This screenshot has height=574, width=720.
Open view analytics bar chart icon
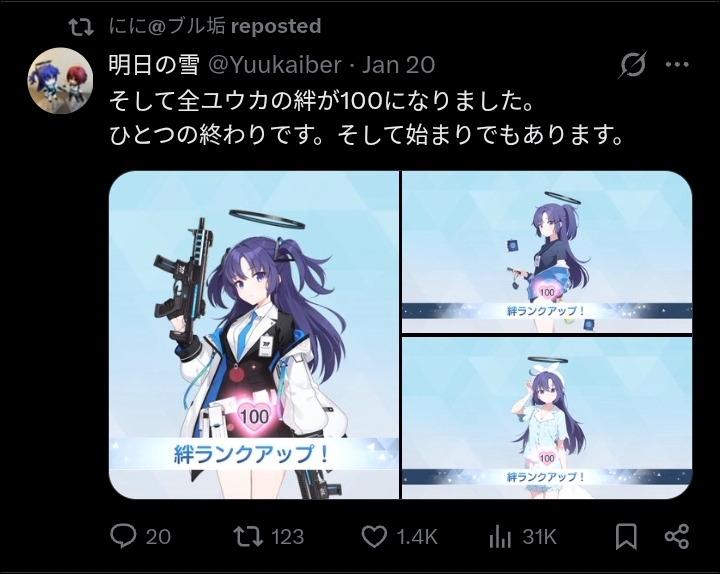500,536
